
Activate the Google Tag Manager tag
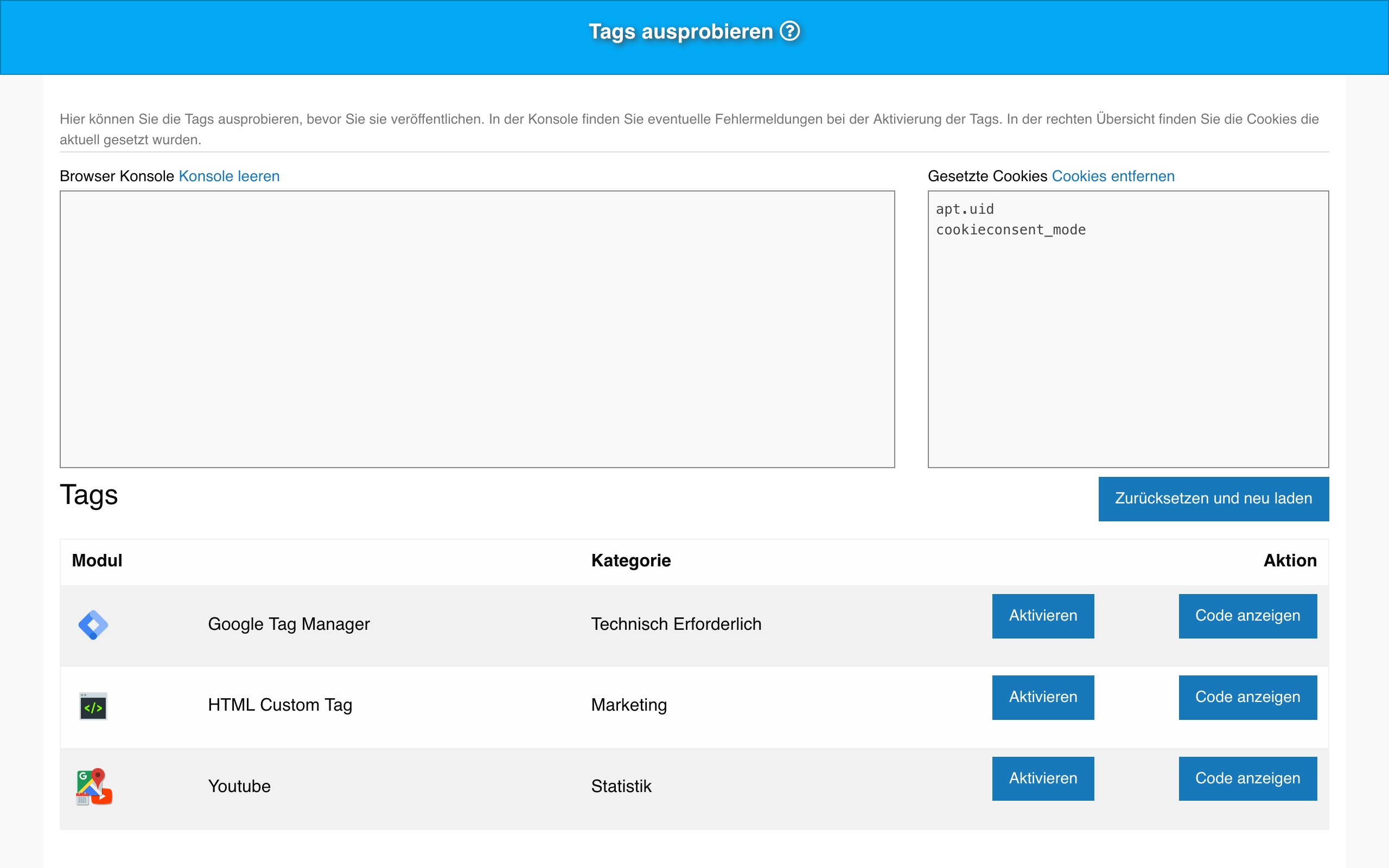tap(1043, 615)
